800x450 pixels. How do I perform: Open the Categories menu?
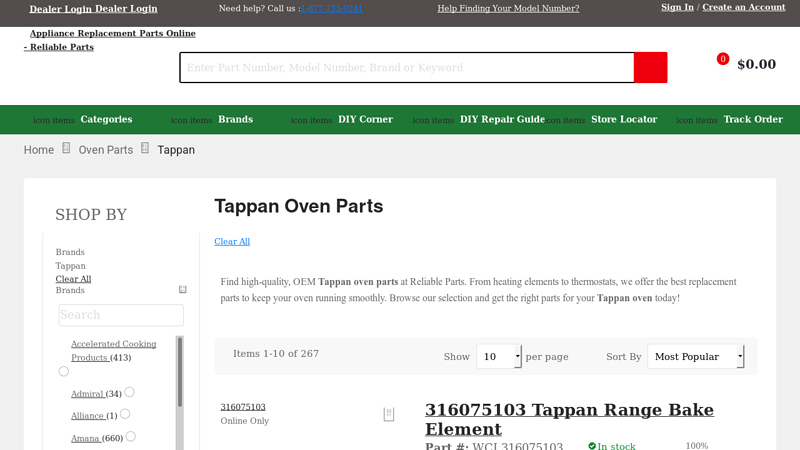106,119
